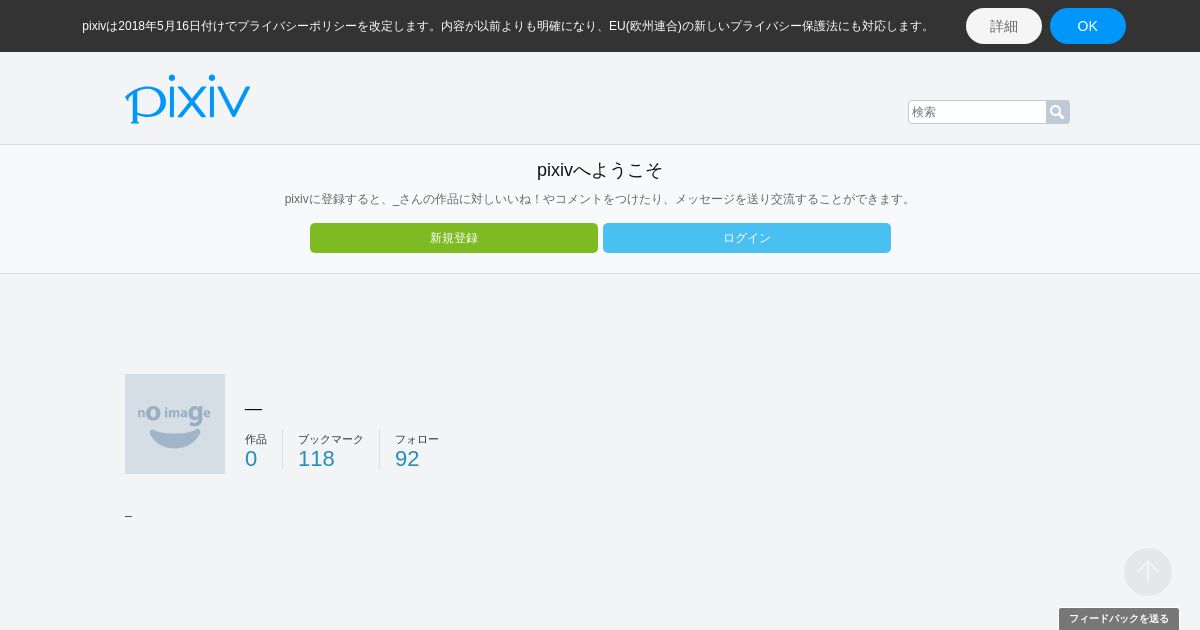Open フィードバックを送る feedback button
The width and height of the screenshot is (1200, 630).
pyautogui.click(x=1119, y=619)
